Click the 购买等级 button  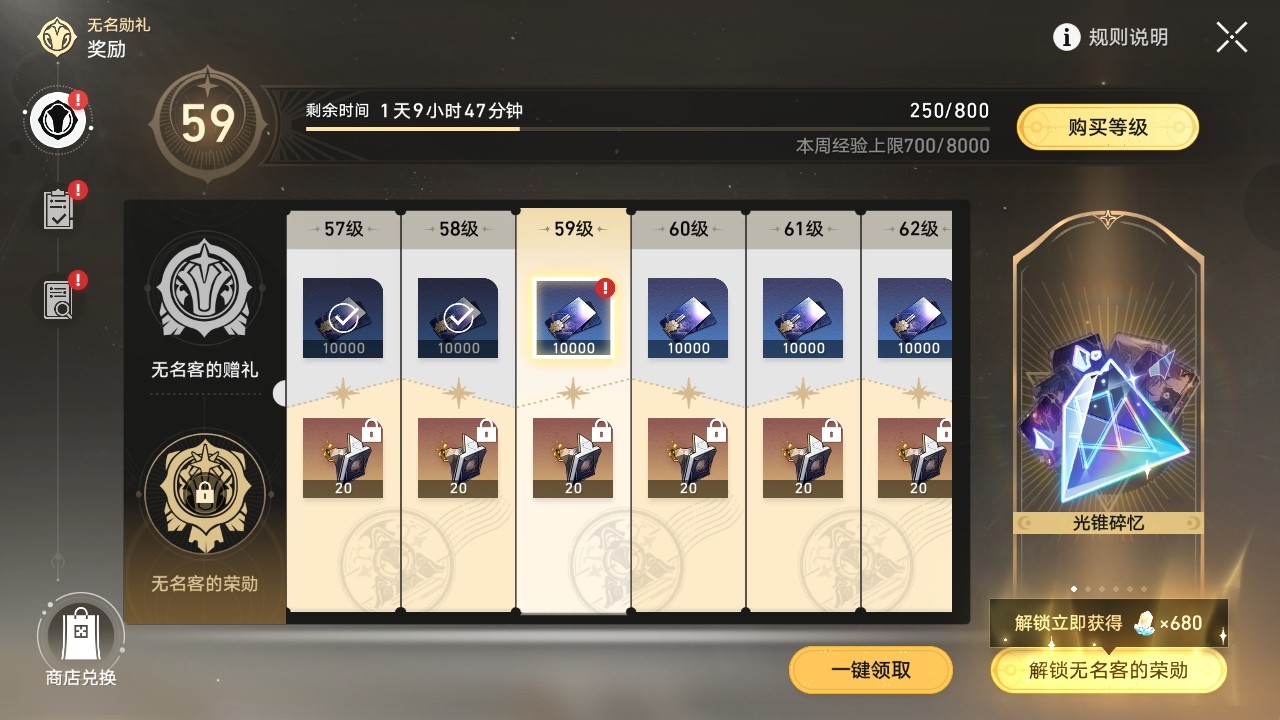[1108, 127]
